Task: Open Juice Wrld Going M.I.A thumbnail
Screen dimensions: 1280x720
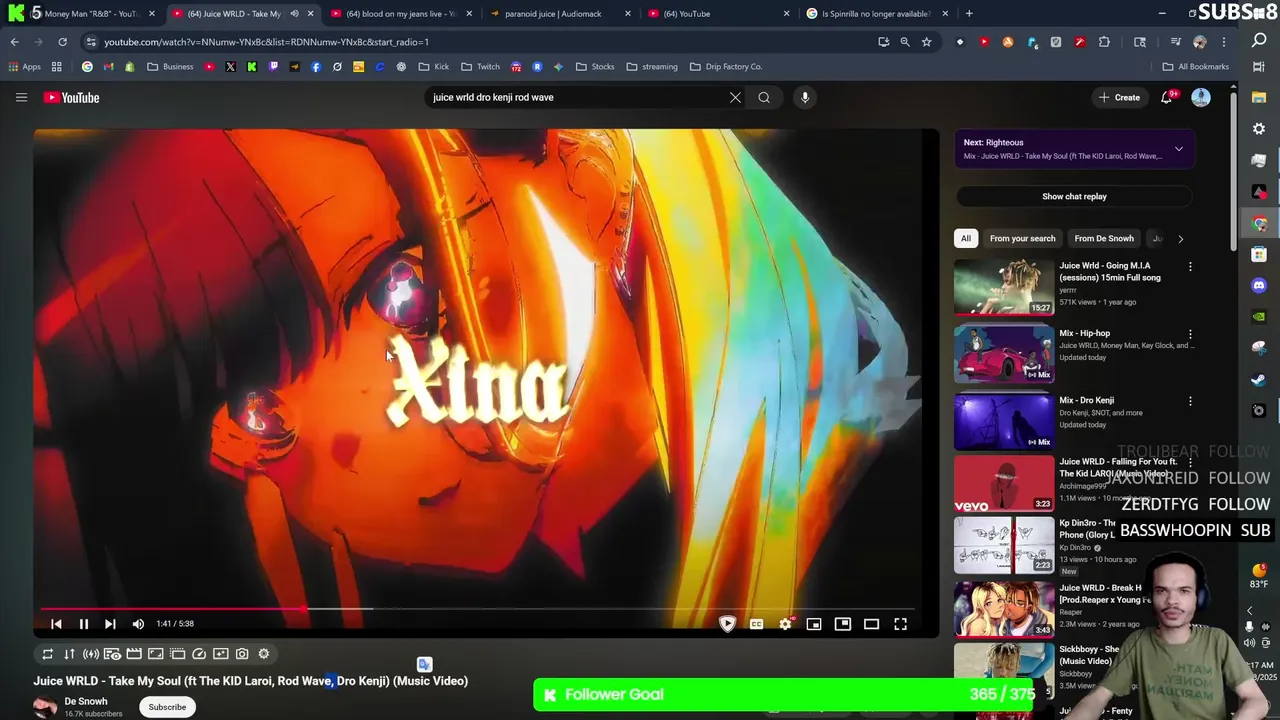Action: pyautogui.click(x=1004, y=287)
